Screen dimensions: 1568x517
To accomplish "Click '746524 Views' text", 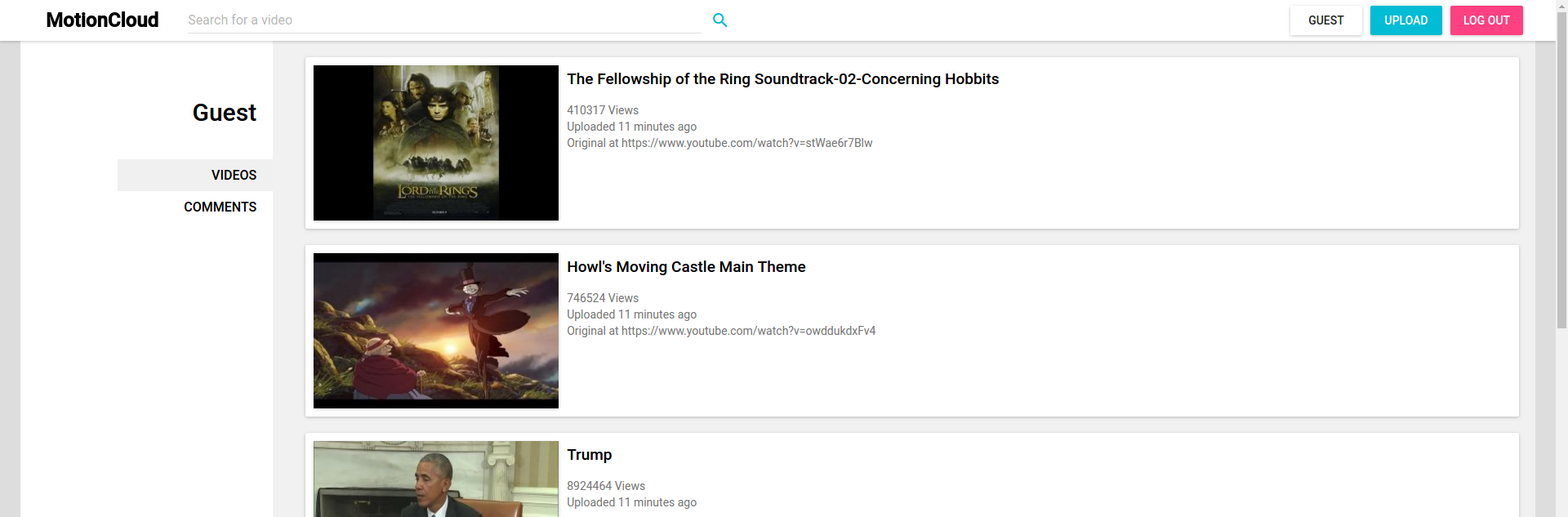I will click(603, 298).
